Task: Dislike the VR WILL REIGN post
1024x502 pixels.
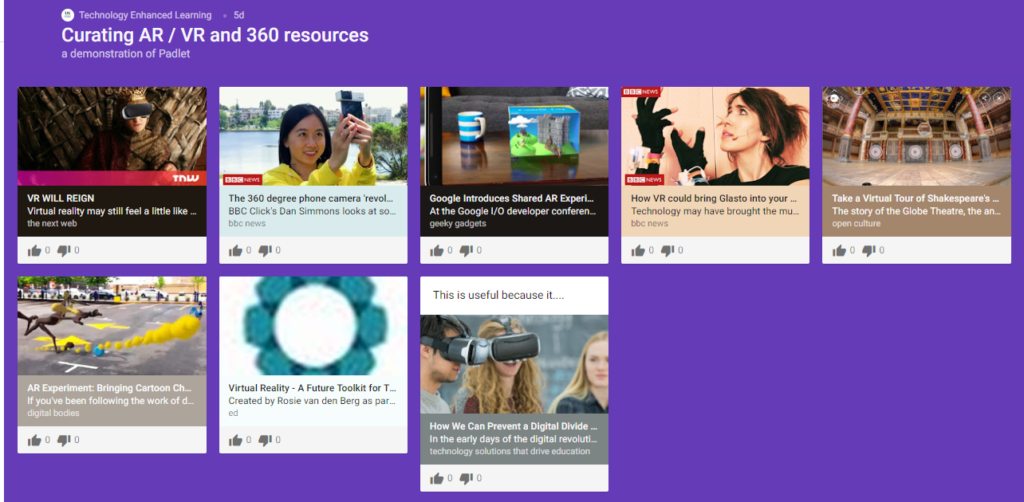Action: 64,251
